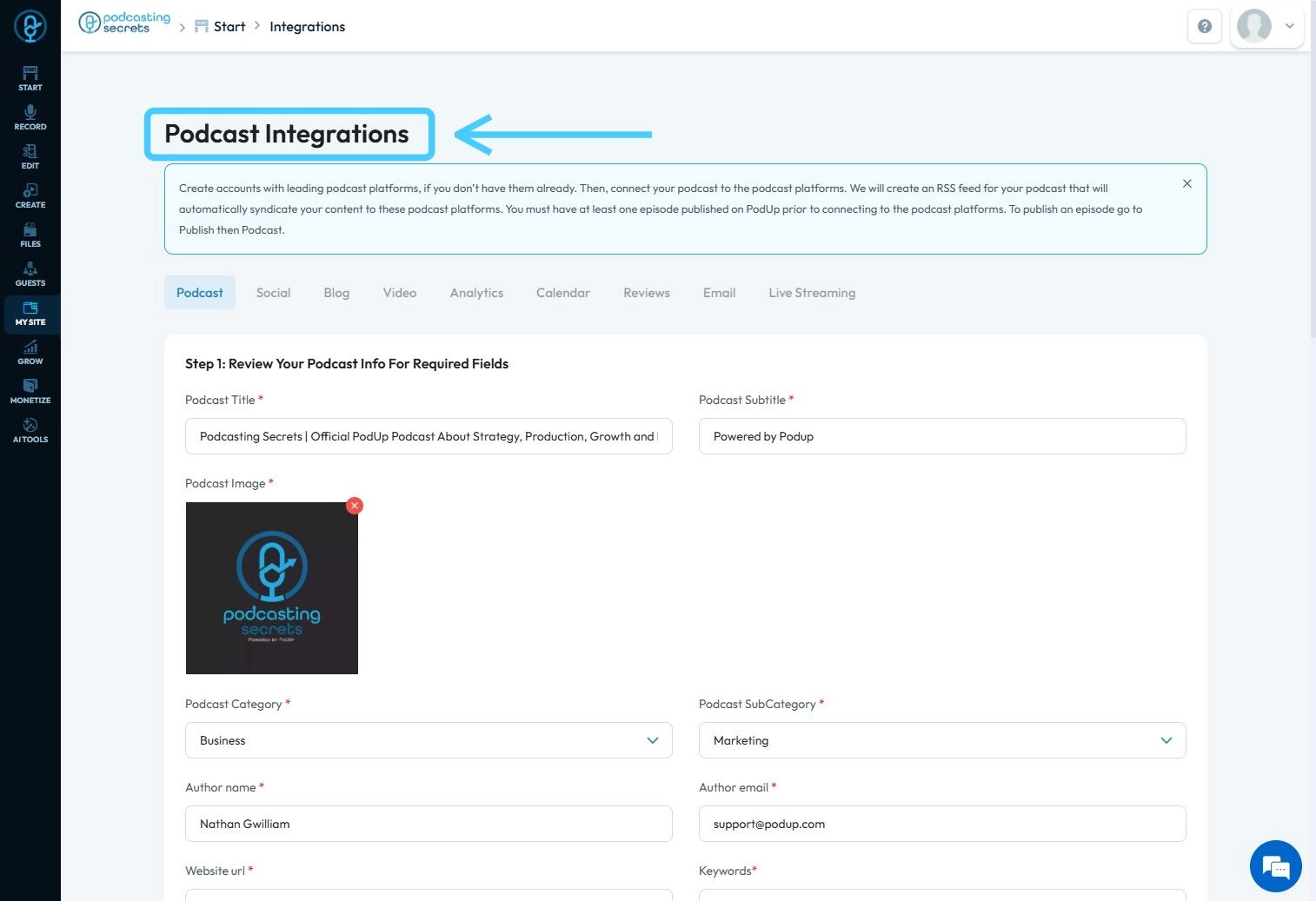1316x901 pixels.
Task: Open the Grow analytics icon
Action: coord(30,352)
